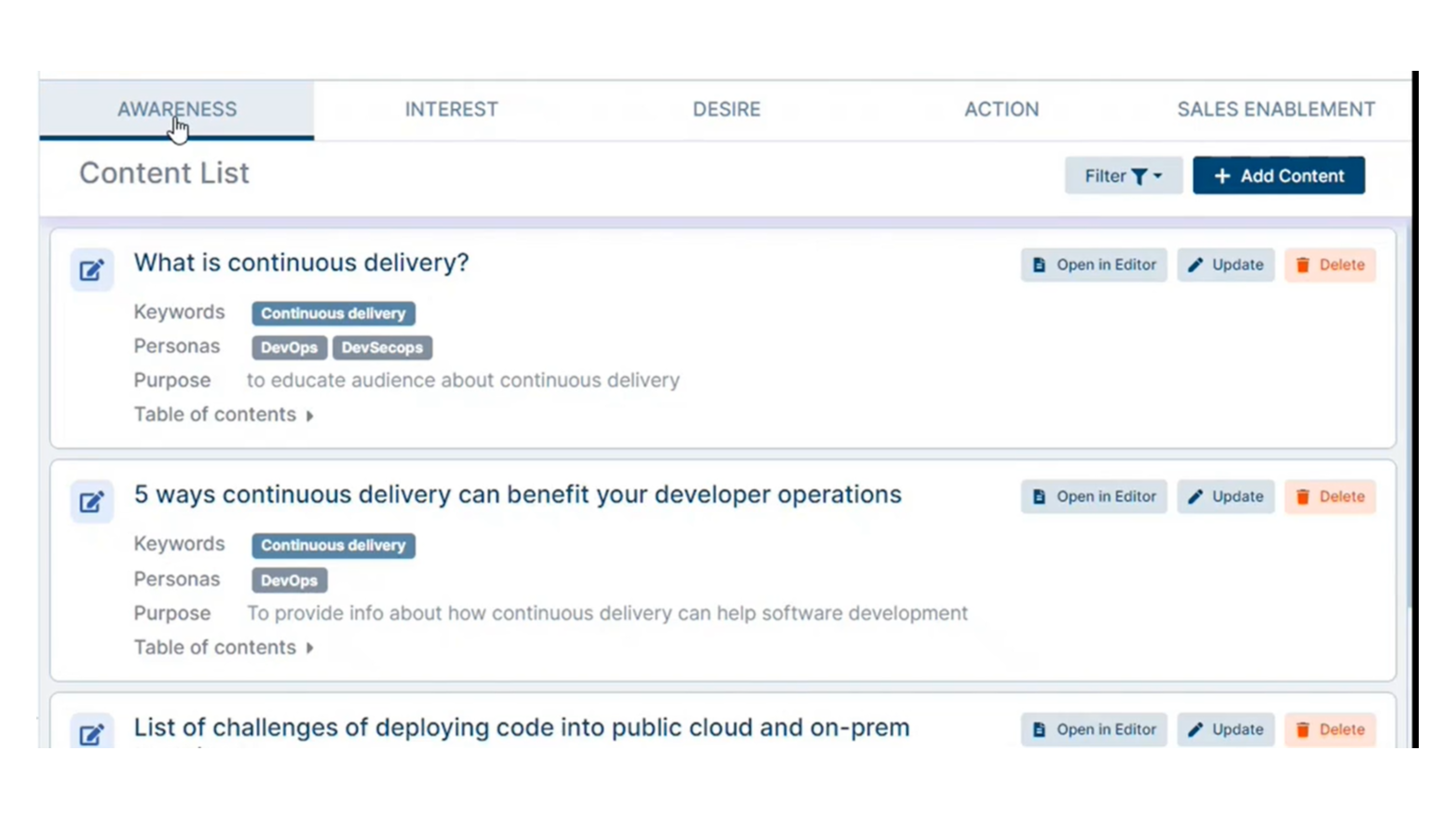1456x819 pixels.
Task: Update the 'What is continuous delivery?' item
Action: (1225, 265)
